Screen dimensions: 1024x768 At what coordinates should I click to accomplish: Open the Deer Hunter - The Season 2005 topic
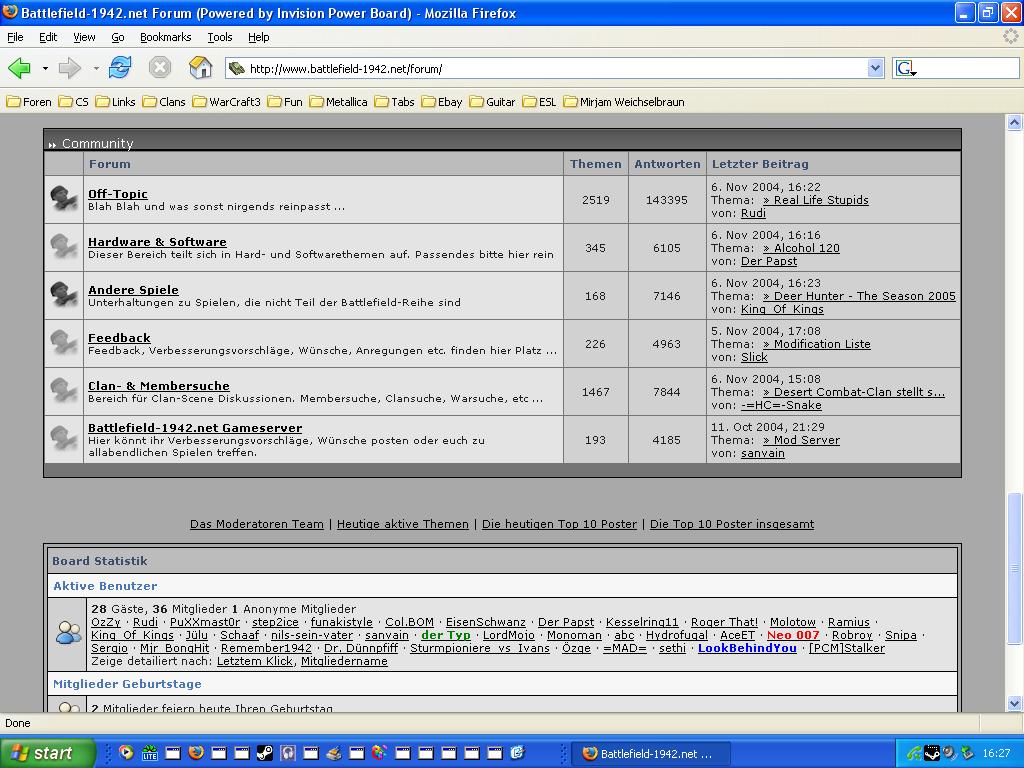(859, 296)
